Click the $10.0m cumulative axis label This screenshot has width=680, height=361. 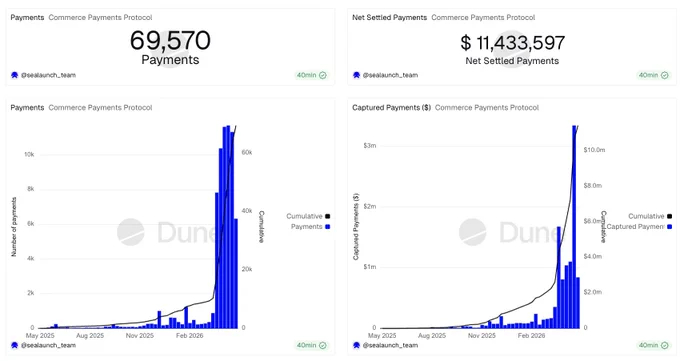(x=594, y=150)
